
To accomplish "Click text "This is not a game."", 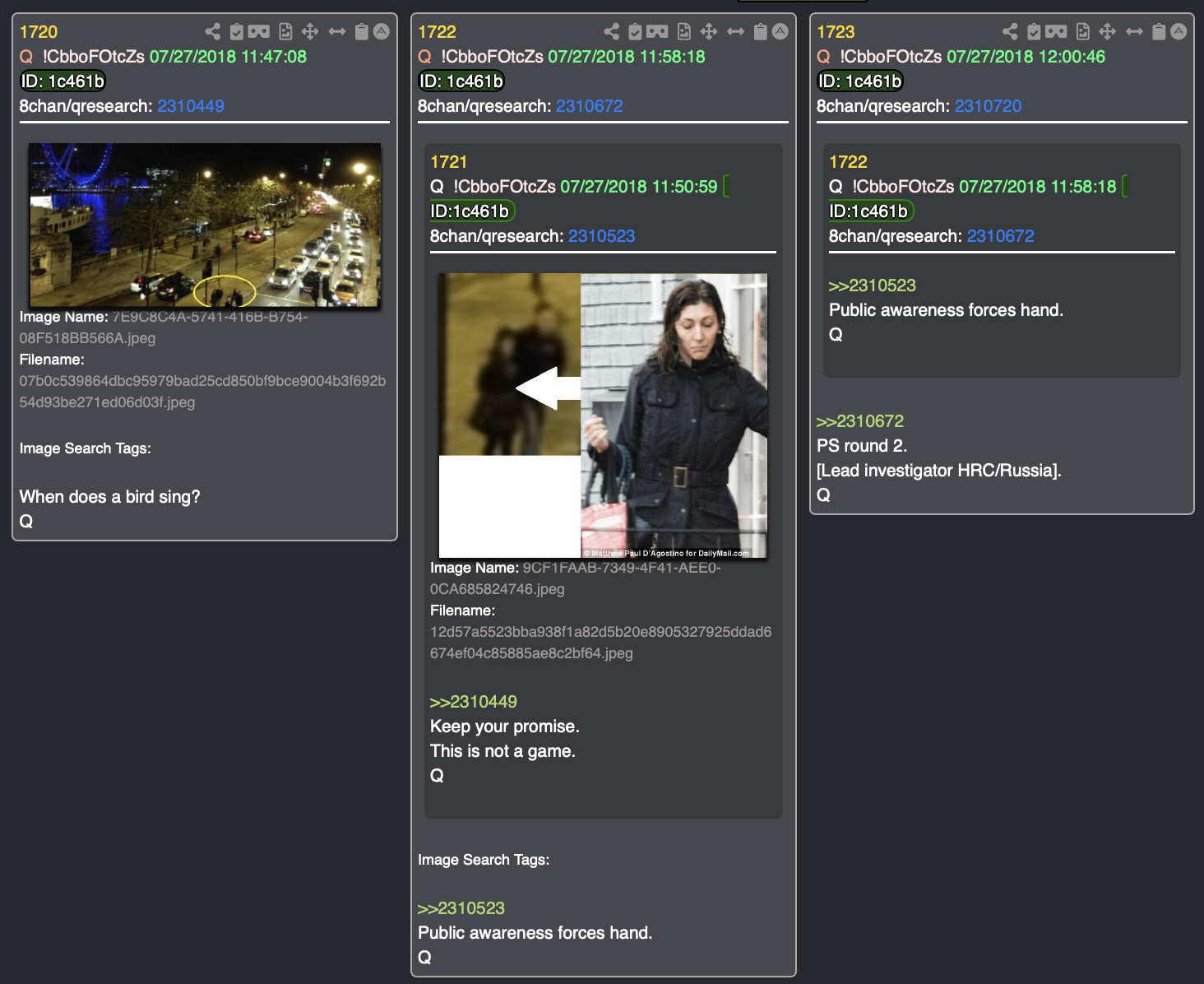I will coord(502,751).
